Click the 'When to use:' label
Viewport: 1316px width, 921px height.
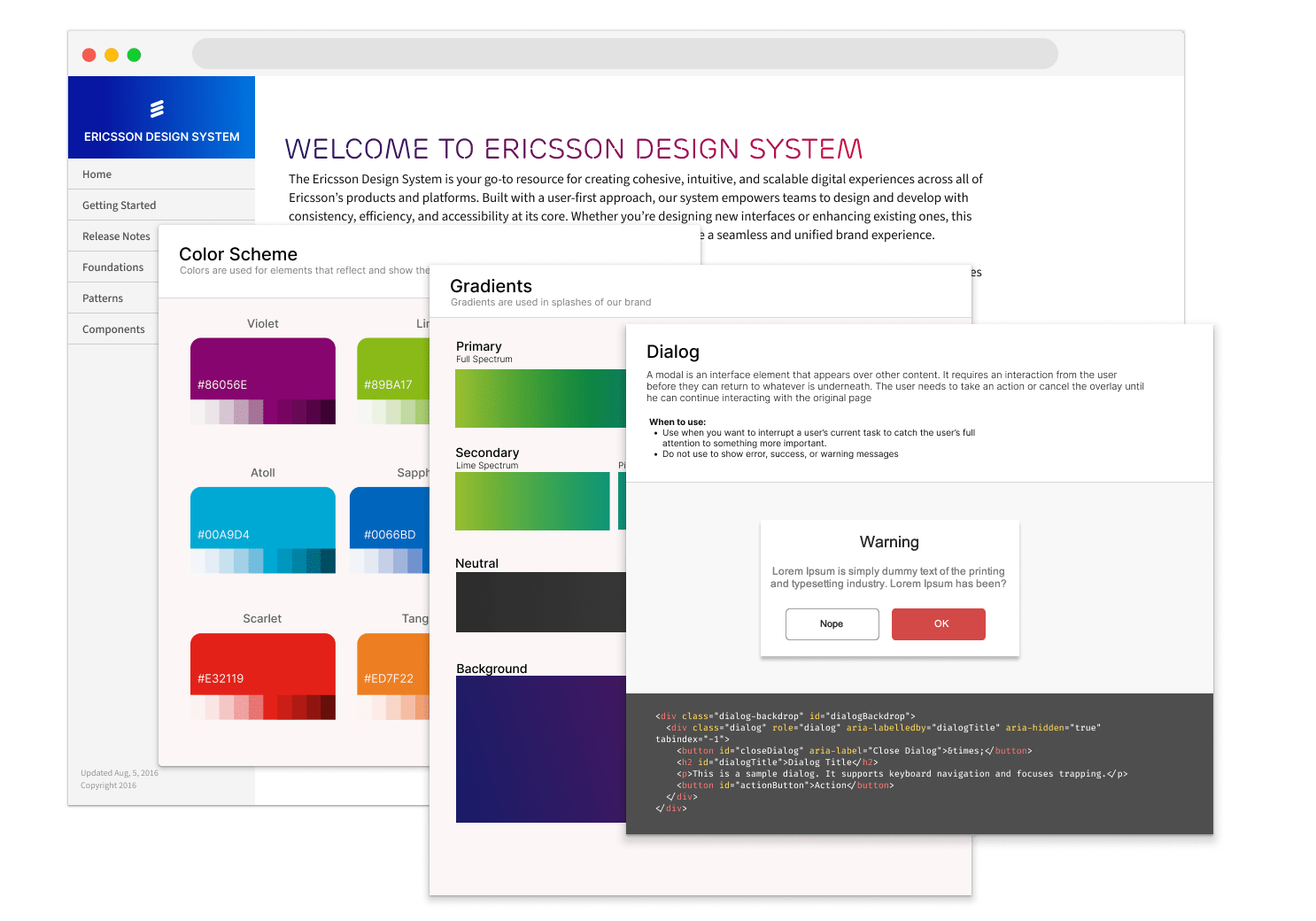coord(677,422)
